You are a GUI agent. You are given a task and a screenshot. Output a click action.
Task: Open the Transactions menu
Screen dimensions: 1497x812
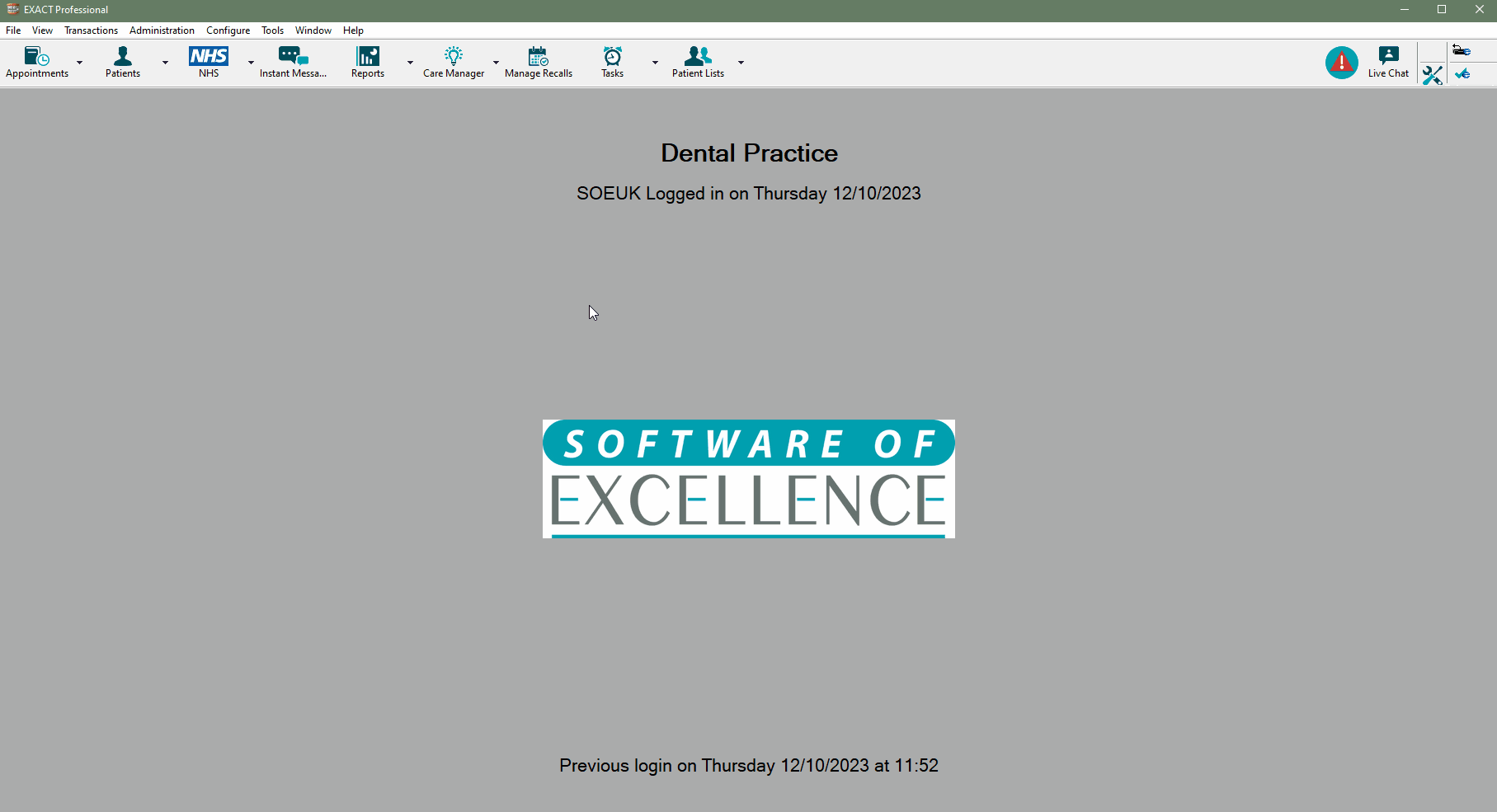[91, 31]
